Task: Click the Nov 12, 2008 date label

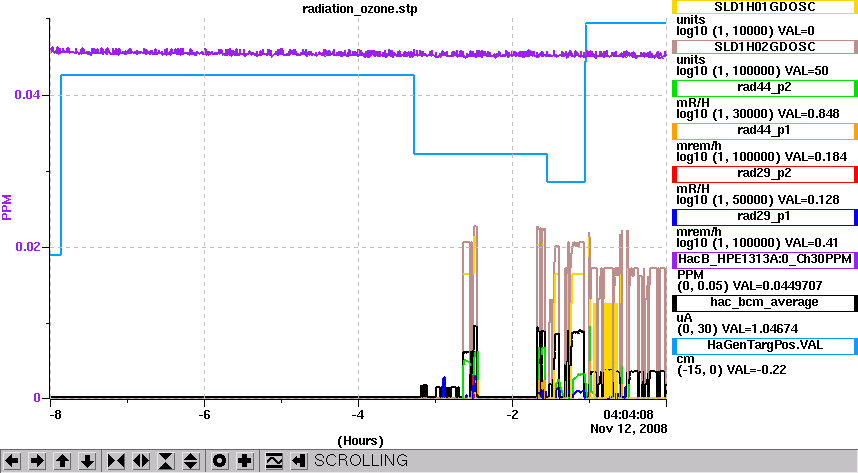Action: (x=629, y=428)
